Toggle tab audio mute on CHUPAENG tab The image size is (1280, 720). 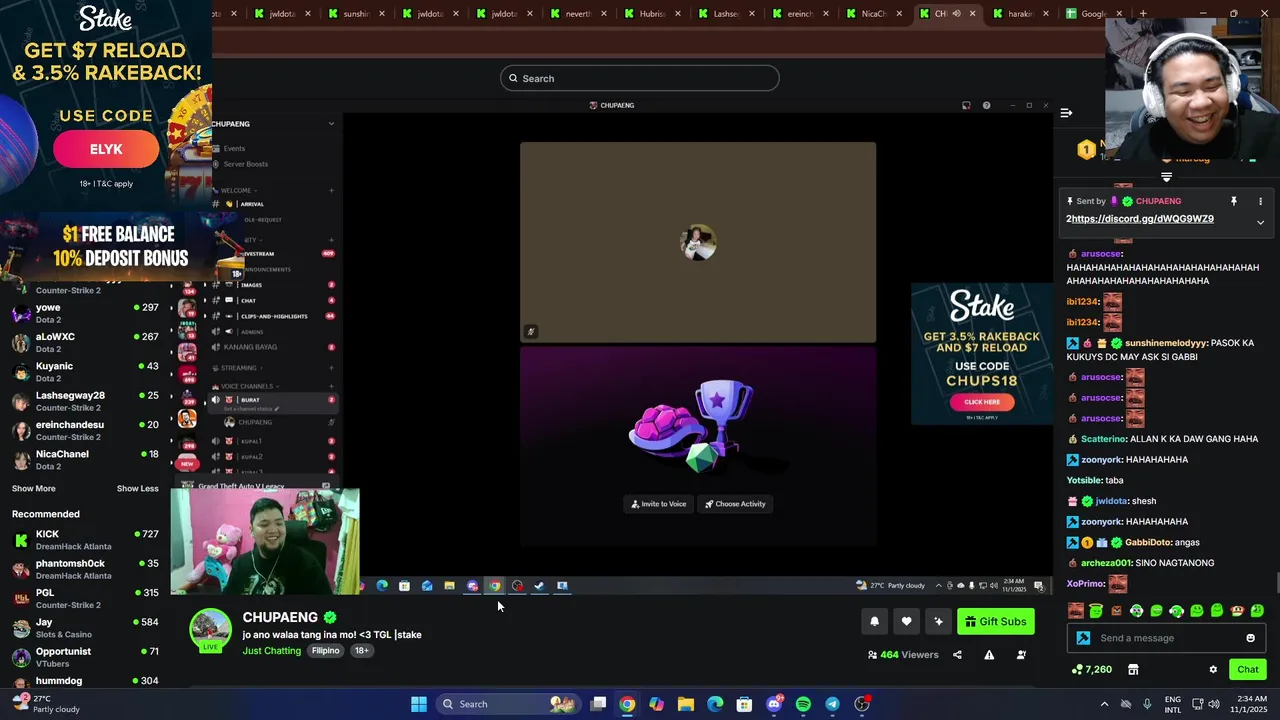pyautogui.click(x=956, y=14)
